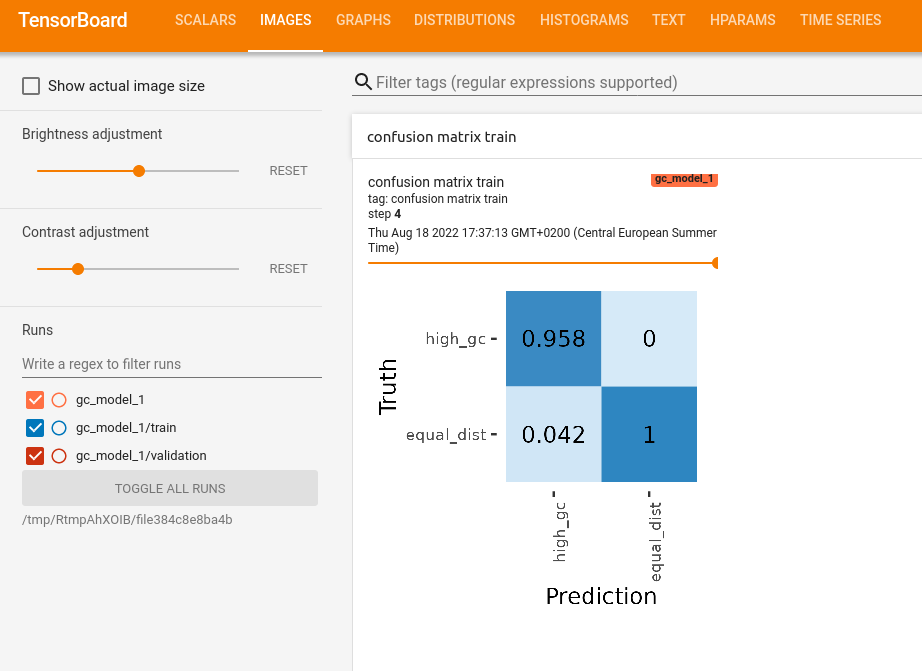Screen dimensions: 922x671
Task: Go to the Histograms tab
Action: point(584,20)
